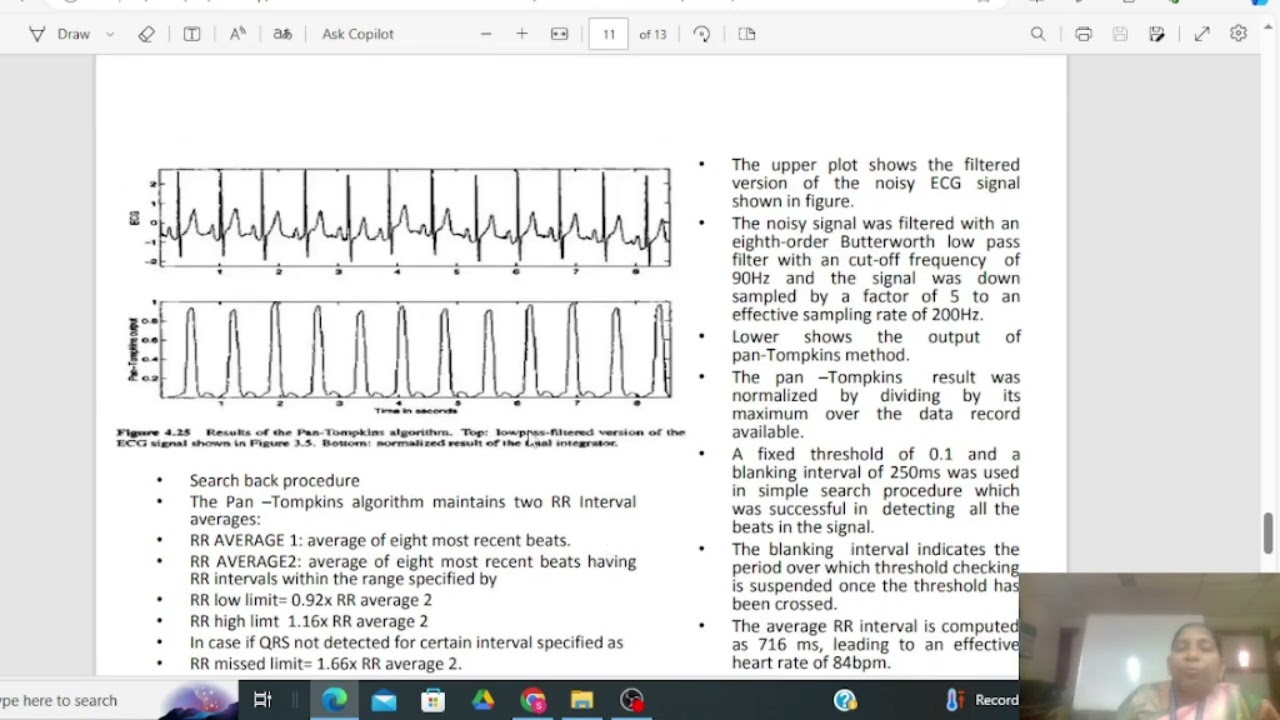This screenshot has width=1280, height=720.
Task: Open PDF Find search icon
Action: click(1038, 34)
